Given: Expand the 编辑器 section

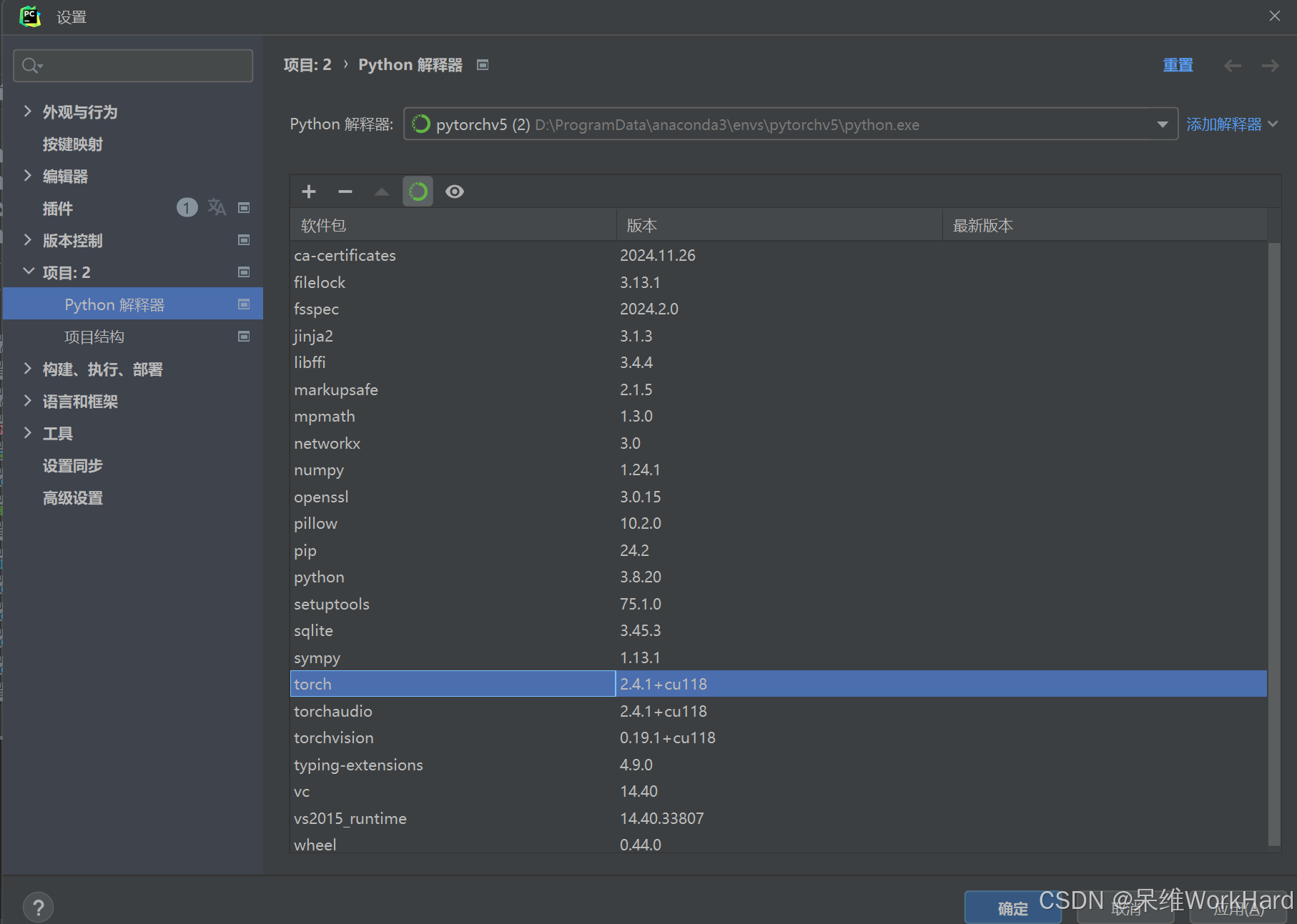Looking at the screenshot, I should point(28,175).
